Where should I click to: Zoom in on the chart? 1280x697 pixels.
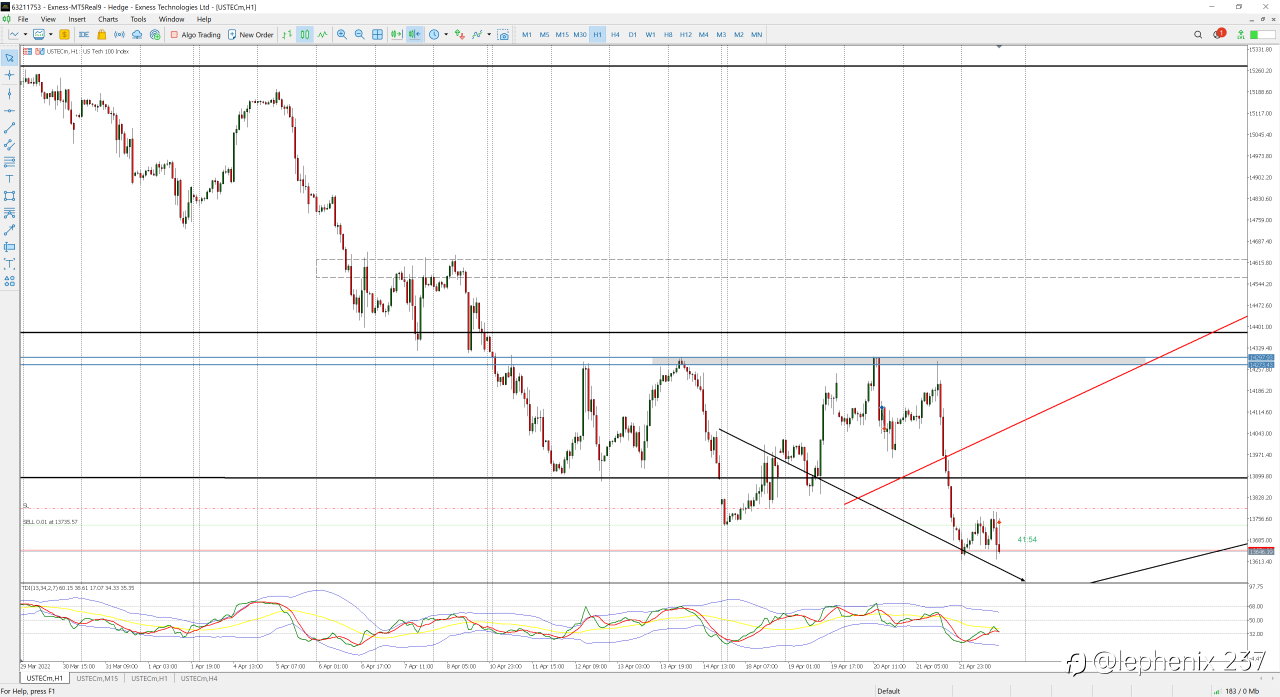coord(342,34)
